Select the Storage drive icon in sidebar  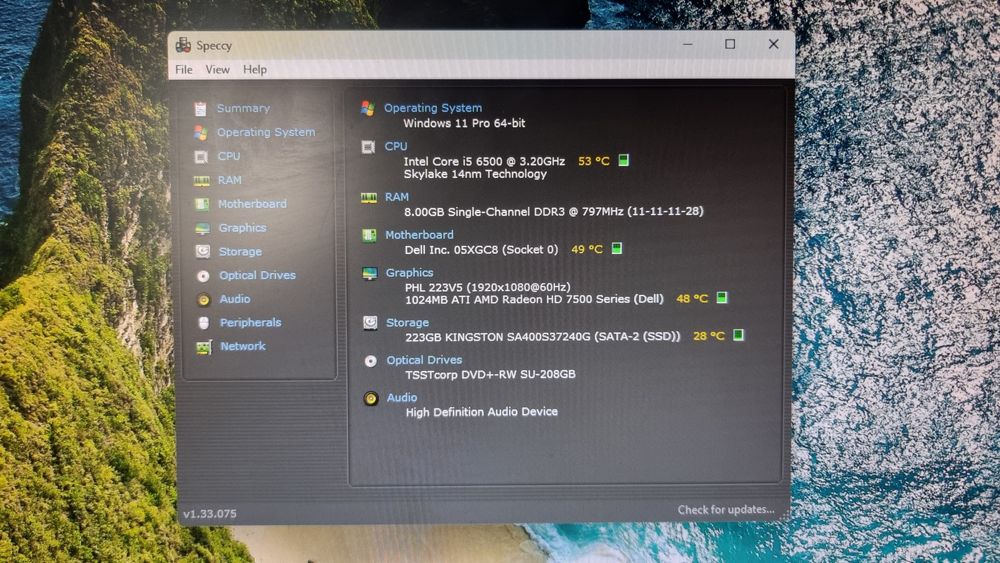203,252
